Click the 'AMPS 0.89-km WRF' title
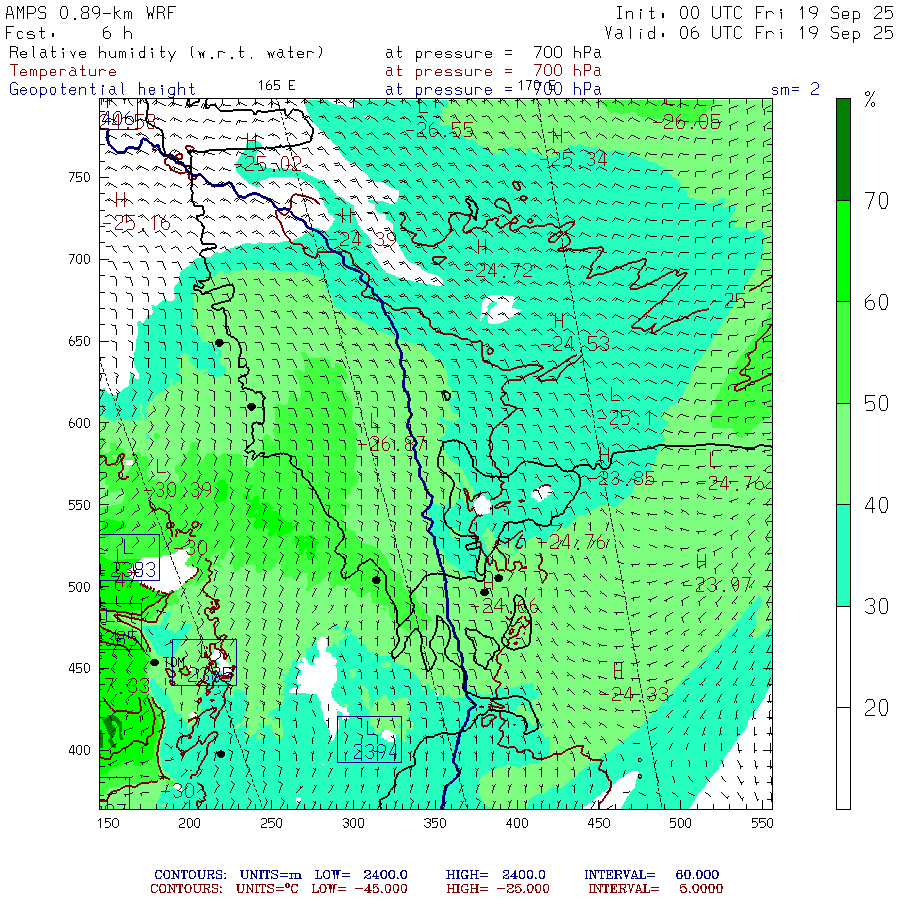 90,13
